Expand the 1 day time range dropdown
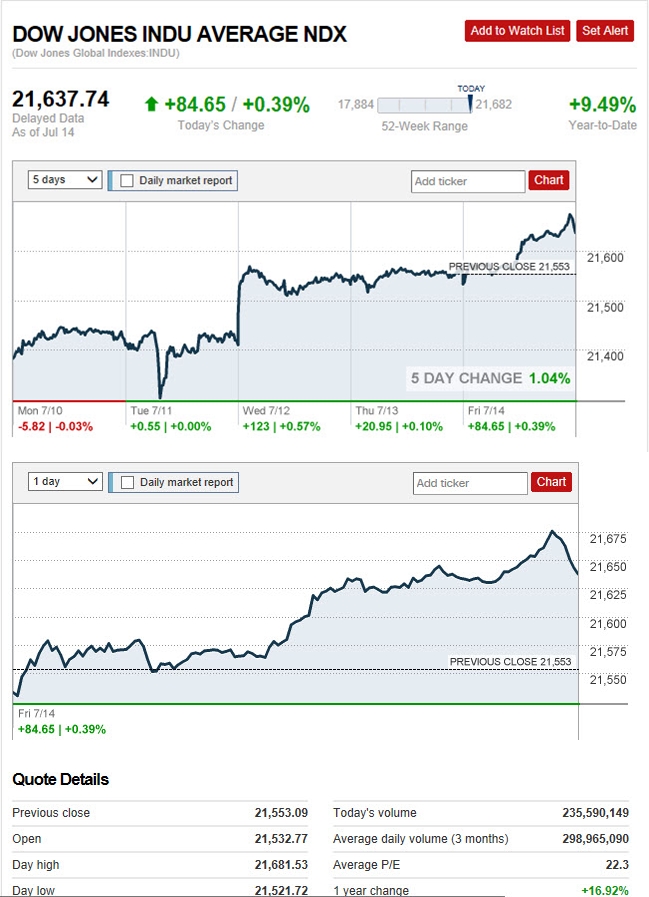Image resolution: width=649 pixels, height=897 pixels. coord(67,482)
